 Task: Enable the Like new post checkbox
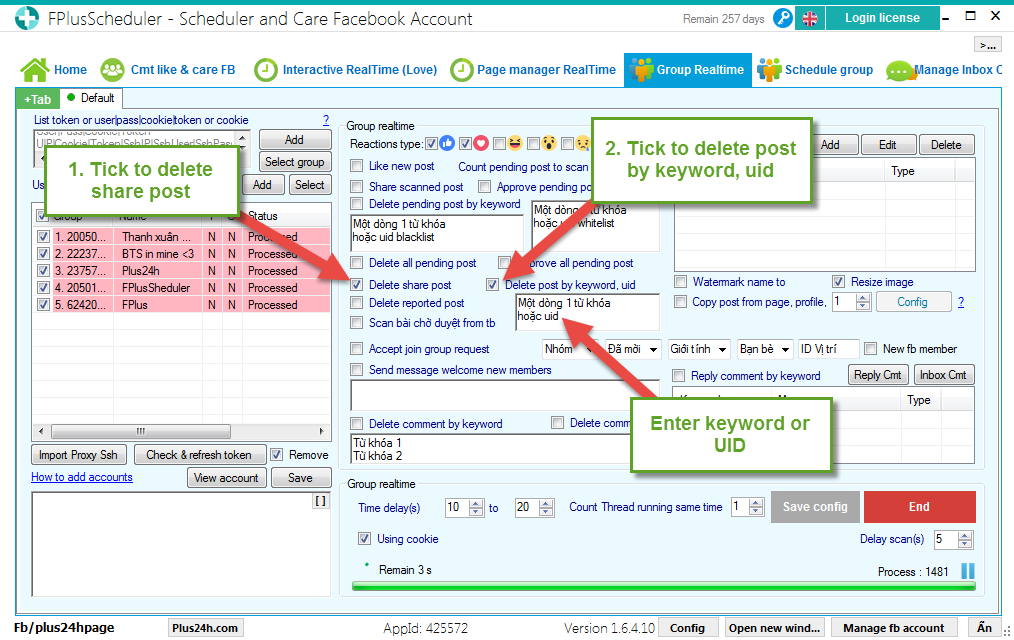click(357, 166)
